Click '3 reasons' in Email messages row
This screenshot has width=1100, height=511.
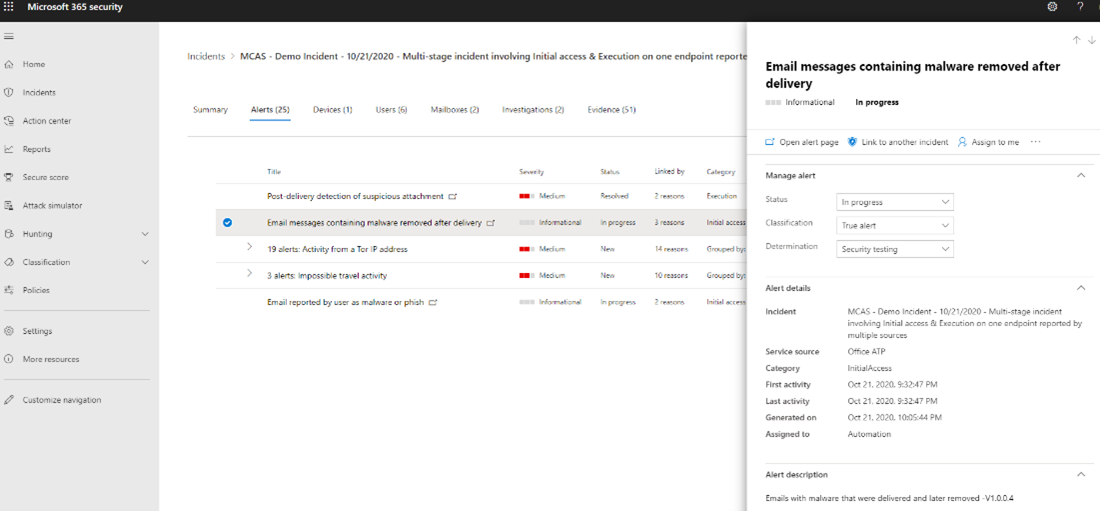click(x=669, y=223)
